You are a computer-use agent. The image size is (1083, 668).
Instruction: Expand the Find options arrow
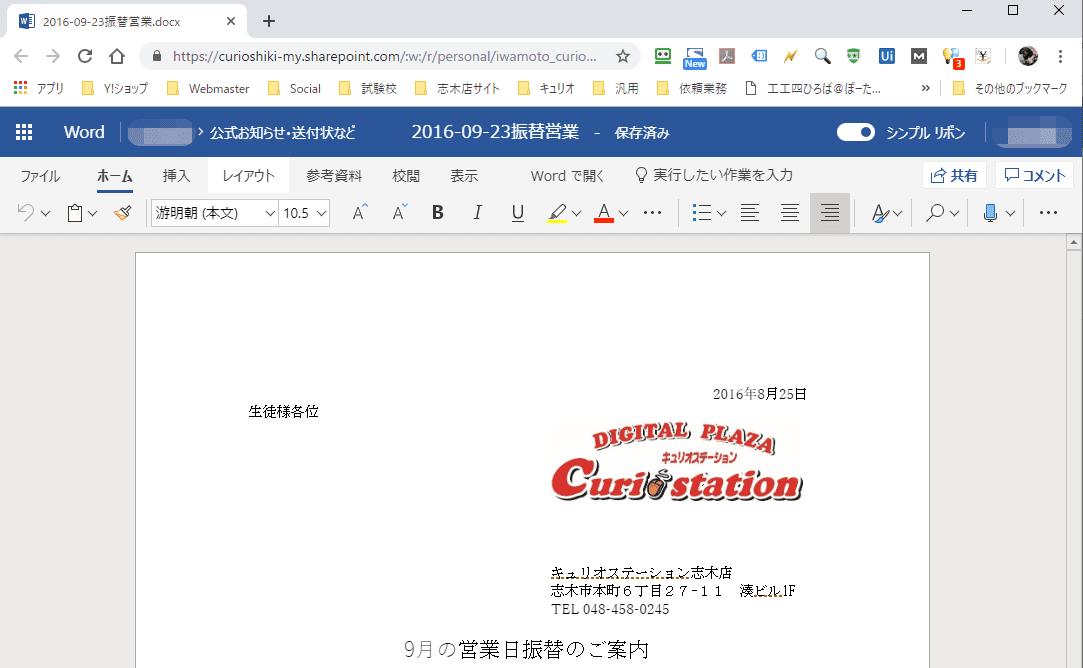point(955,213)
